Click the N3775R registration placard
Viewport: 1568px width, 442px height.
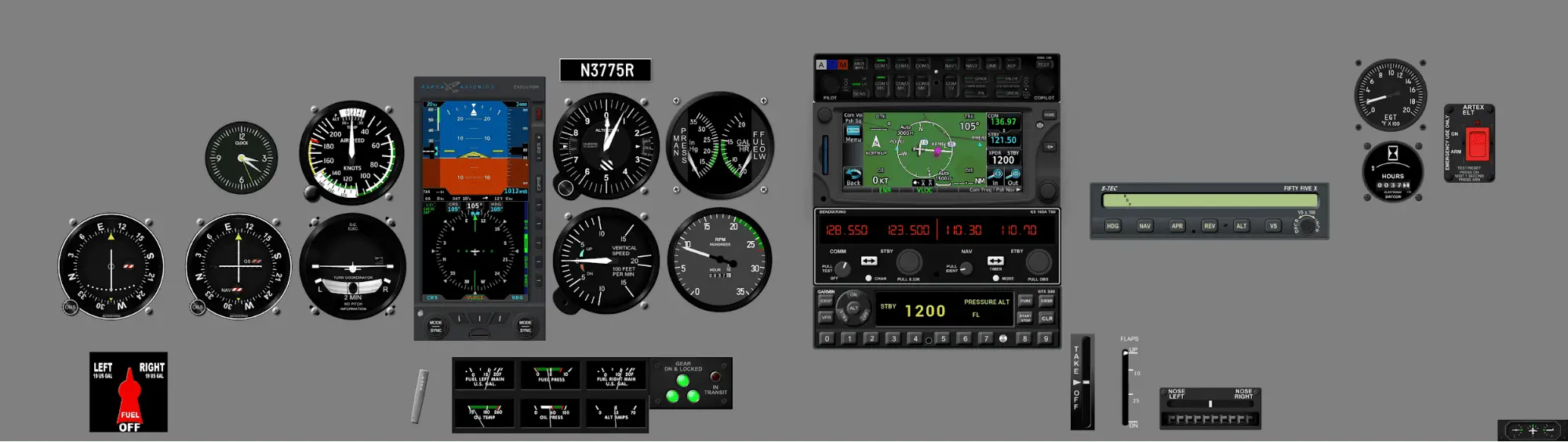606,71
